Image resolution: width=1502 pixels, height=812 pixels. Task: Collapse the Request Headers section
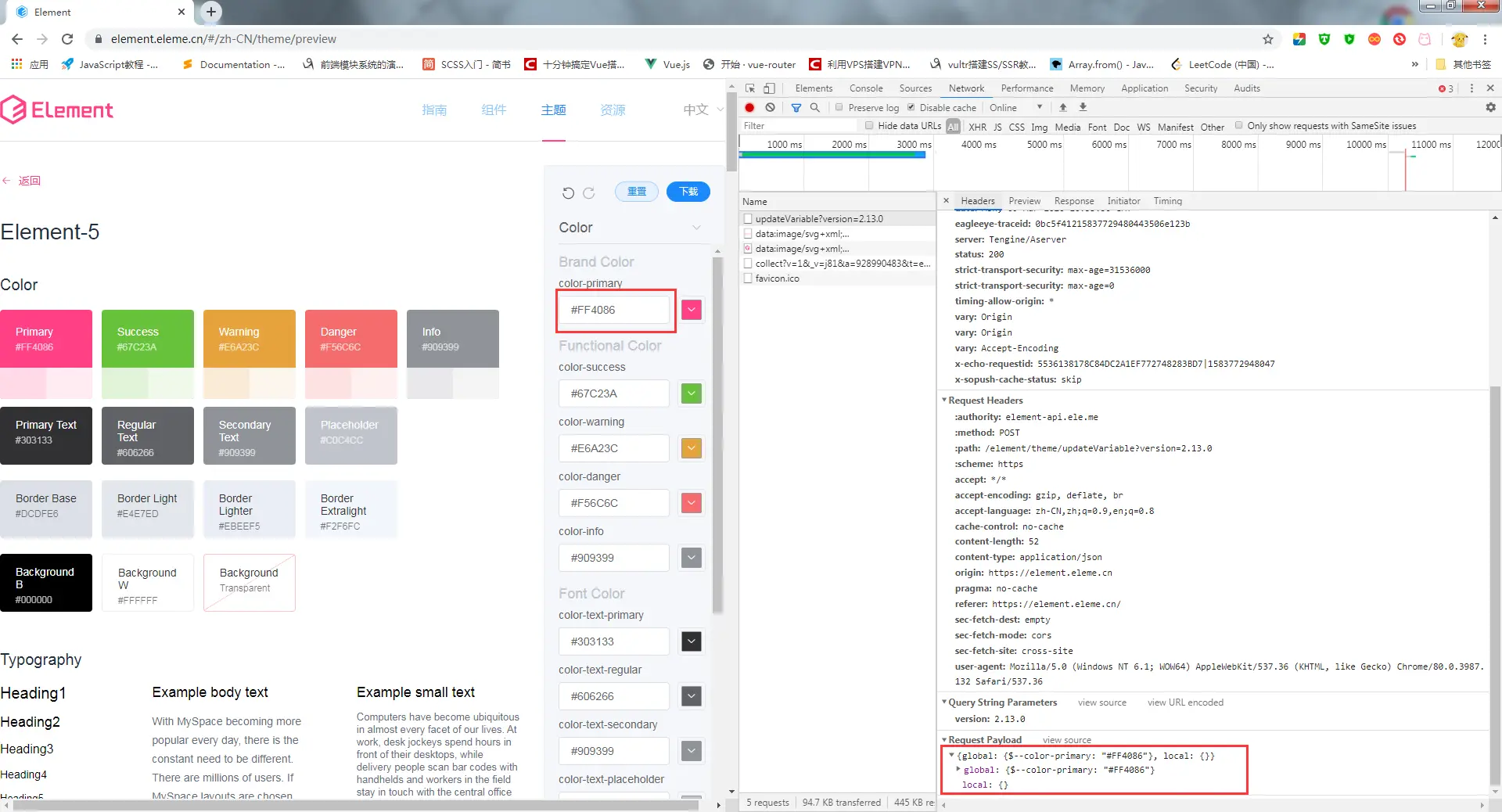point(944,400)
